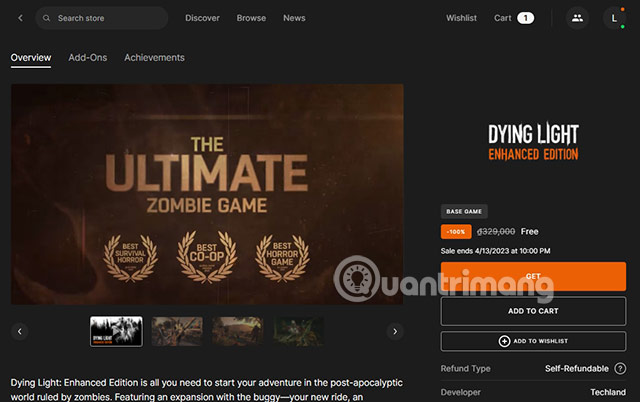Click the Free price label
Viewport: 640px width, 402px height.
(529, 231)
